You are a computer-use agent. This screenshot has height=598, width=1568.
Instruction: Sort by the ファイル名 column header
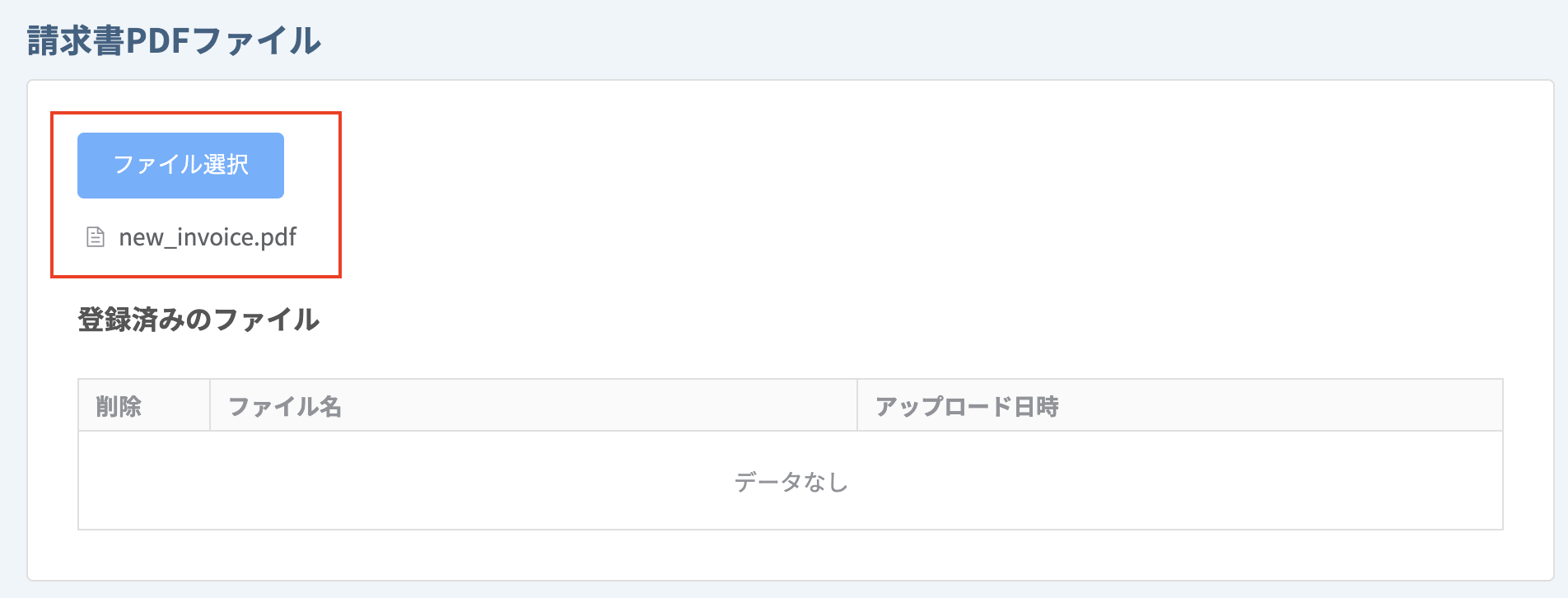pyautogui.click(x=284, y=406)
